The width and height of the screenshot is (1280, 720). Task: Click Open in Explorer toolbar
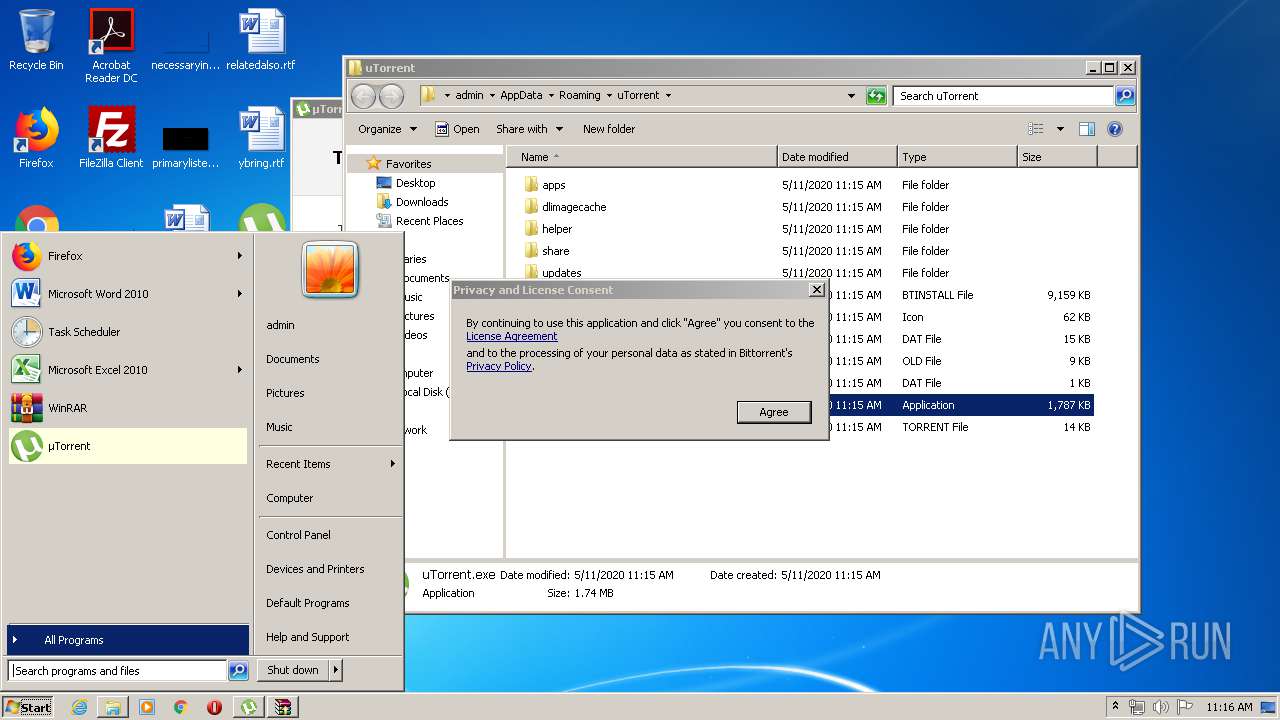tap(457, 129)
